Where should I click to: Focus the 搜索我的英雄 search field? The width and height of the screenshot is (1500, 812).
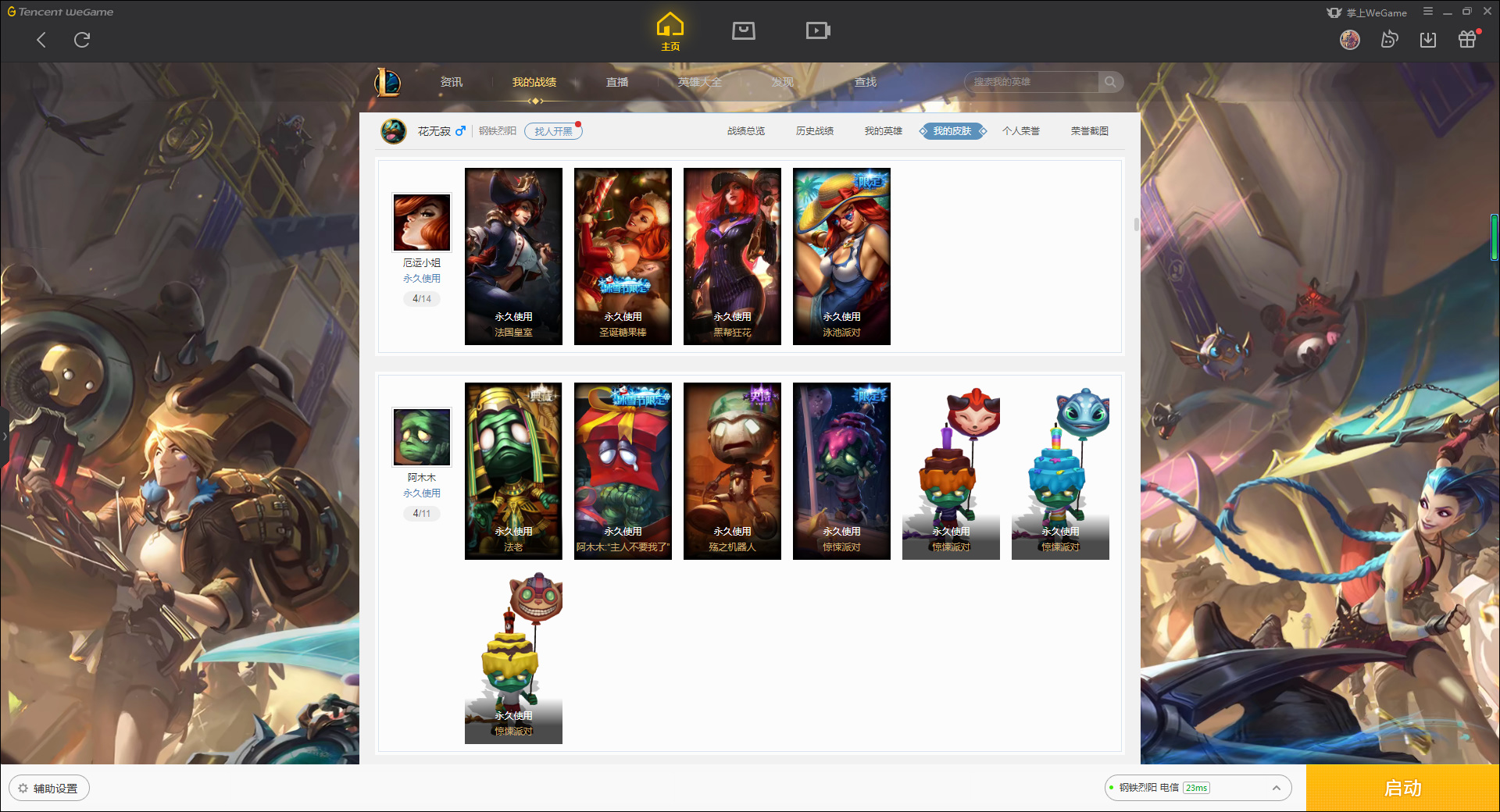1032,82
